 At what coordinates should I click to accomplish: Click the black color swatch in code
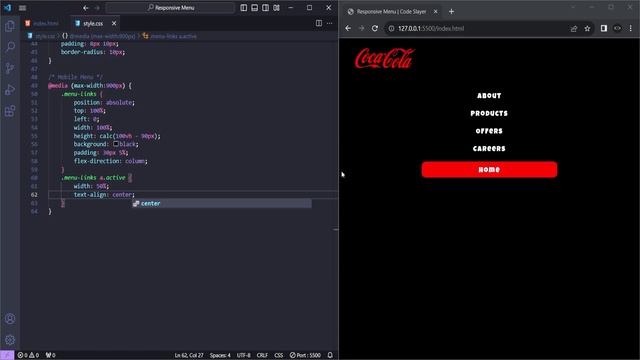[x=116, y=144]
